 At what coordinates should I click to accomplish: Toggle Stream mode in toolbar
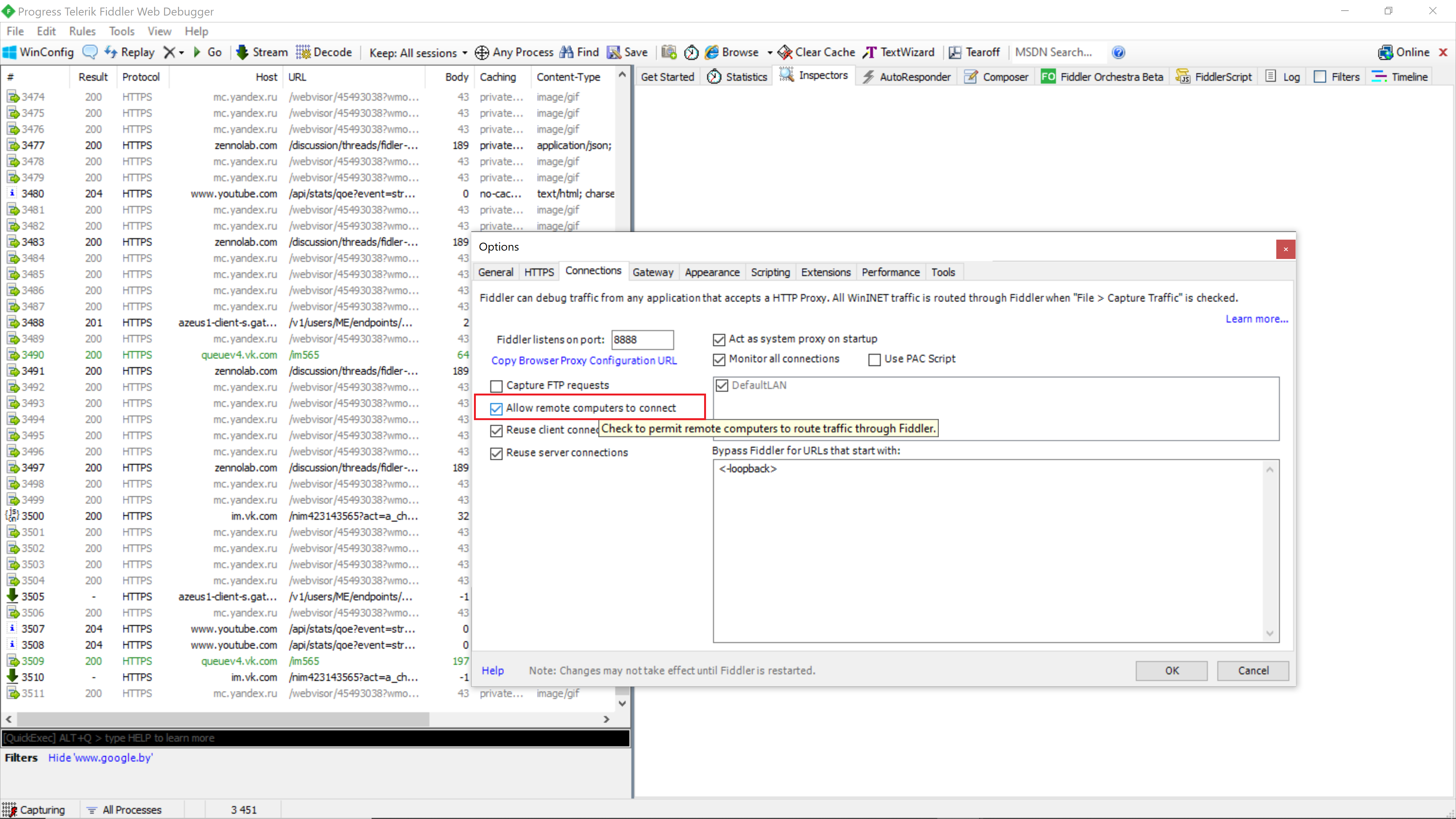click(262, 52)
